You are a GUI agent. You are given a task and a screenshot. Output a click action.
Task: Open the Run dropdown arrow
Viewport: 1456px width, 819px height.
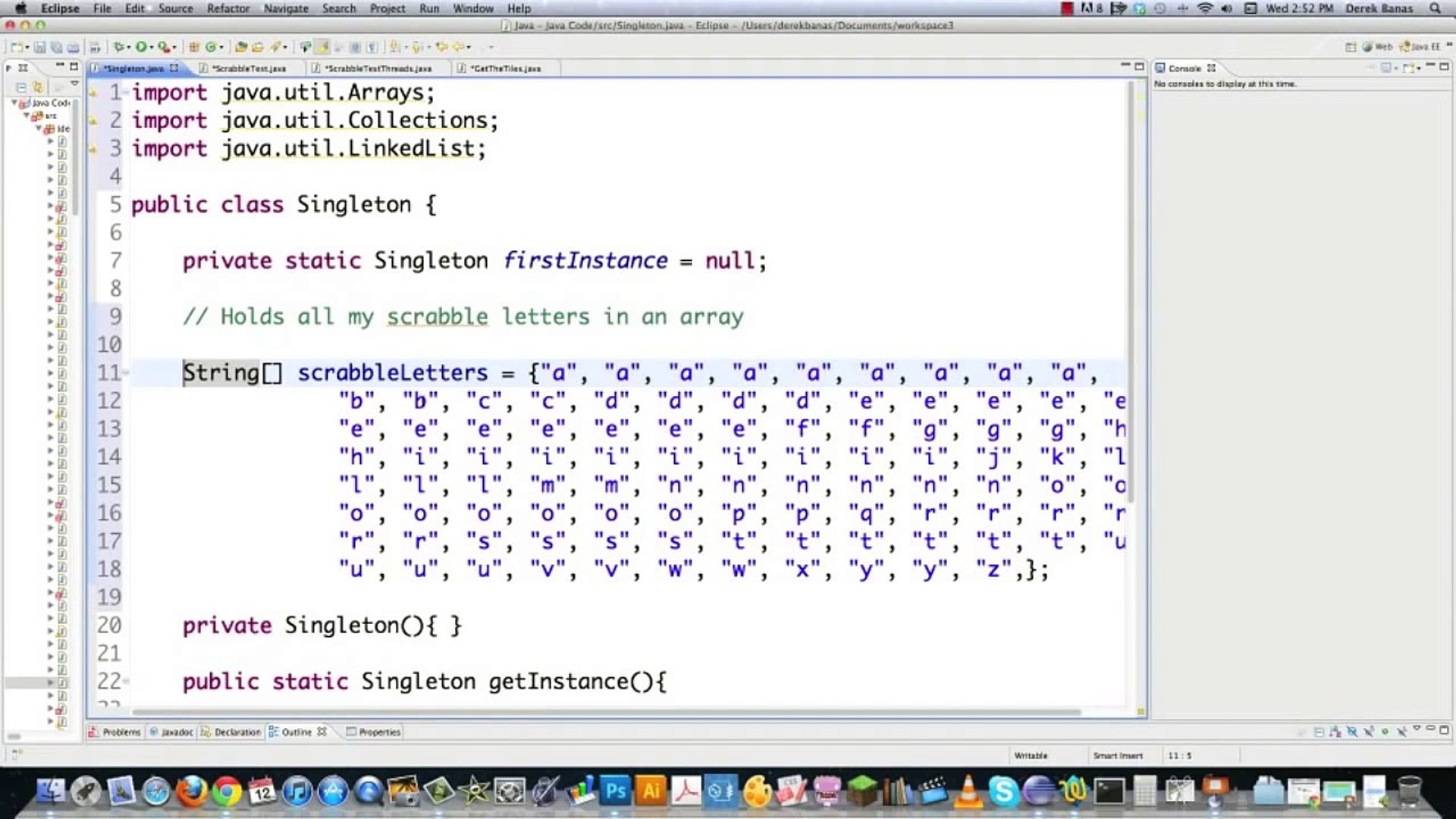pos(152,48)
